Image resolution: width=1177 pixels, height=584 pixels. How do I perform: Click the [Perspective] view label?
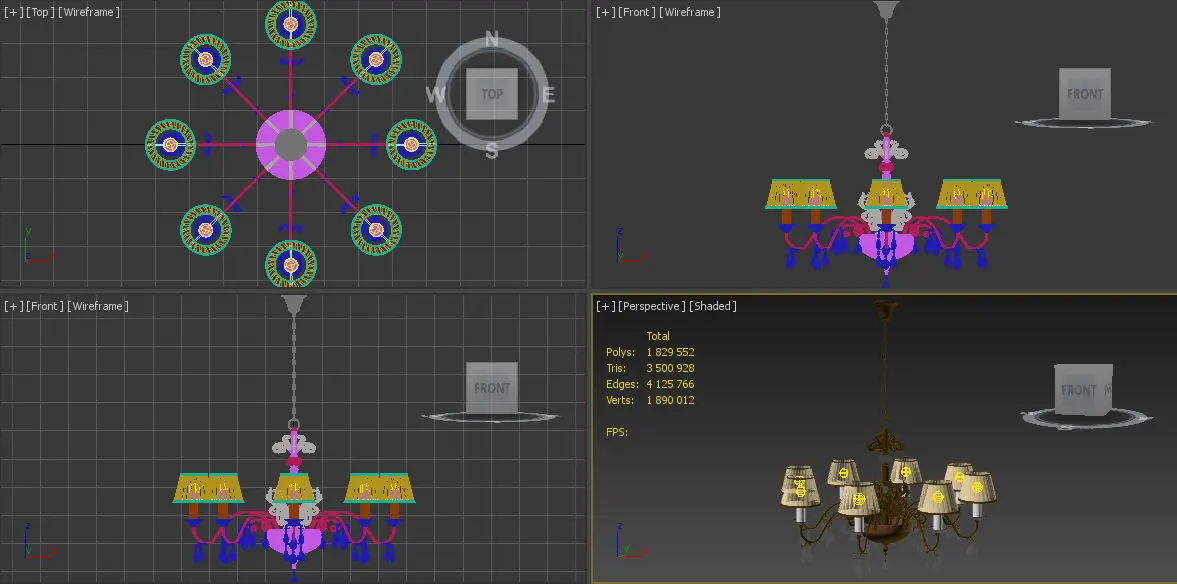click(x=651, y=306)
